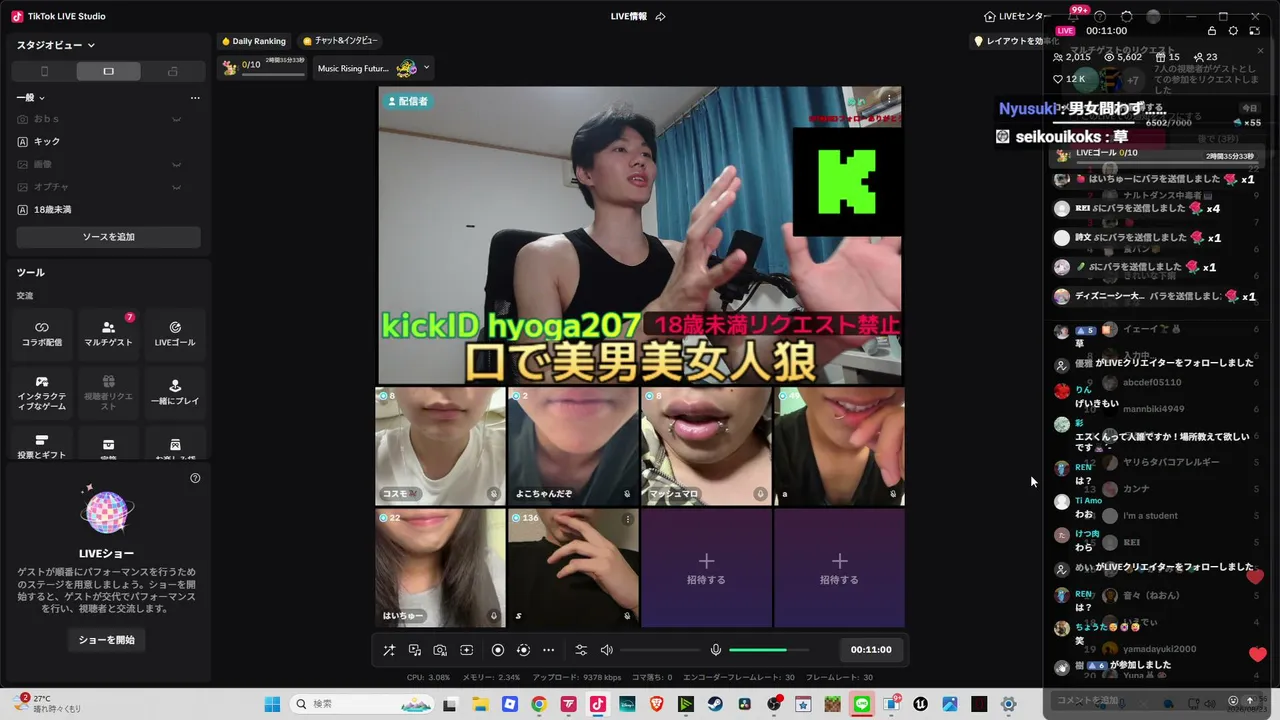
Task: Open Google Chrome from the taskbar
Action: point(539,704)
